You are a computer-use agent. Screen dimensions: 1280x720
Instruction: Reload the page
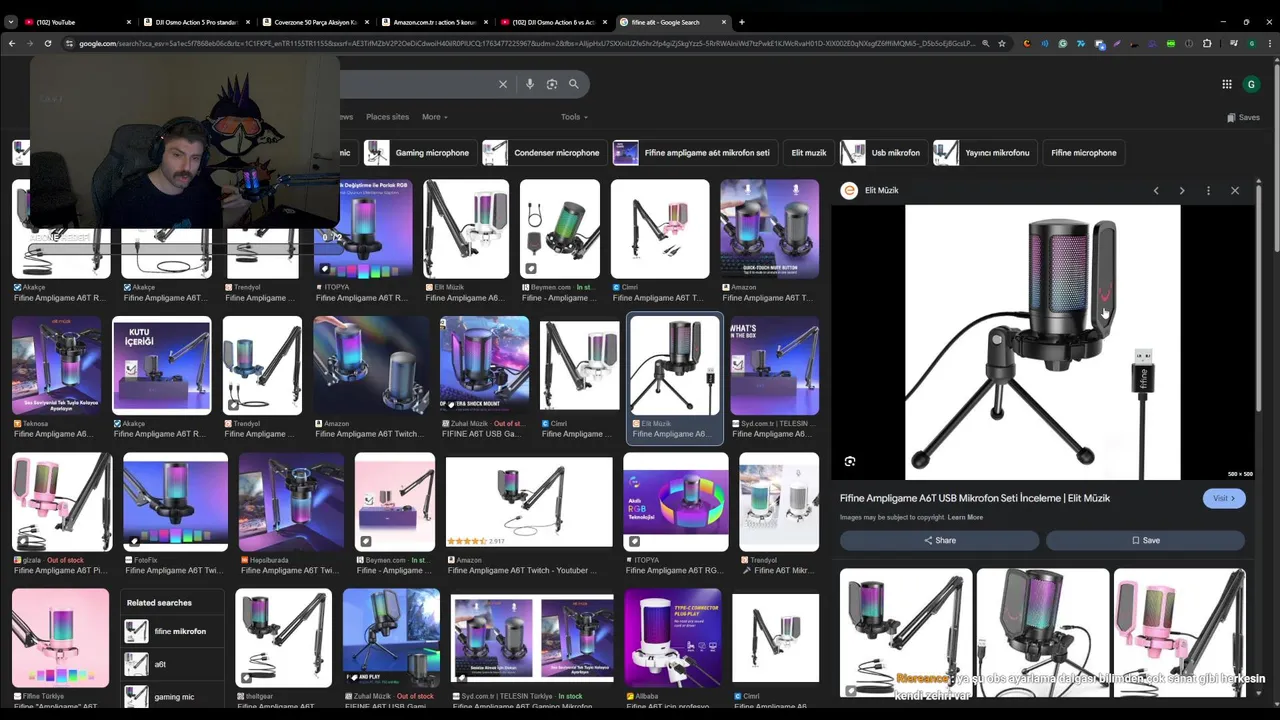coord(48,43)
